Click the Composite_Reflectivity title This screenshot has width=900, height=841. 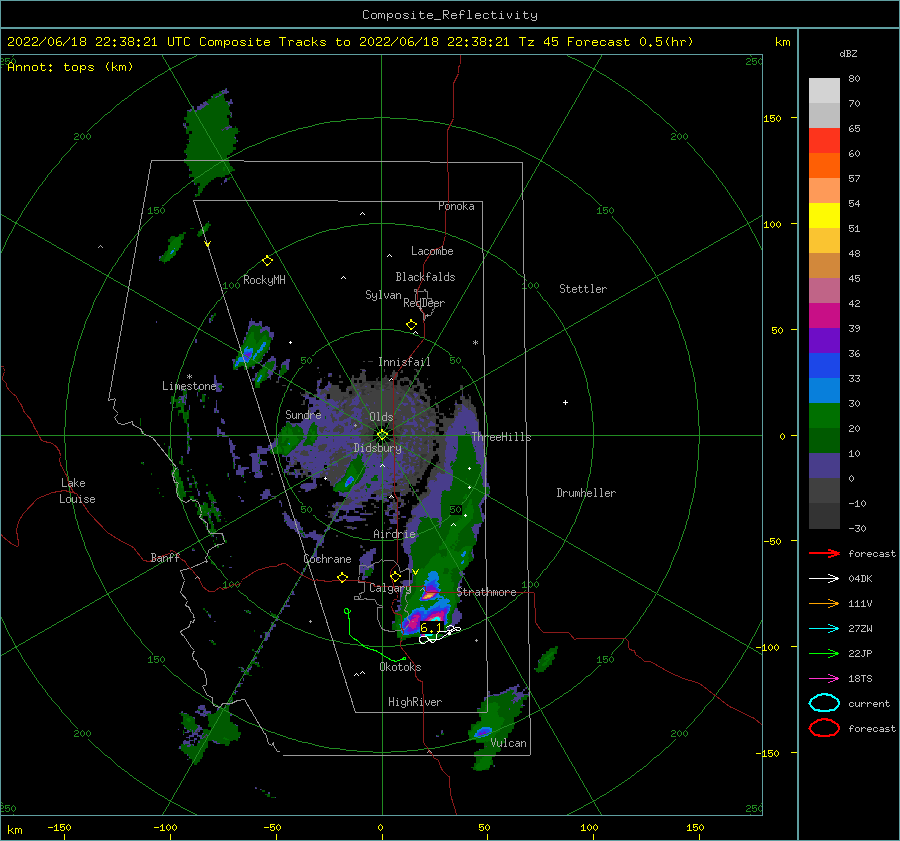[450, 15]
